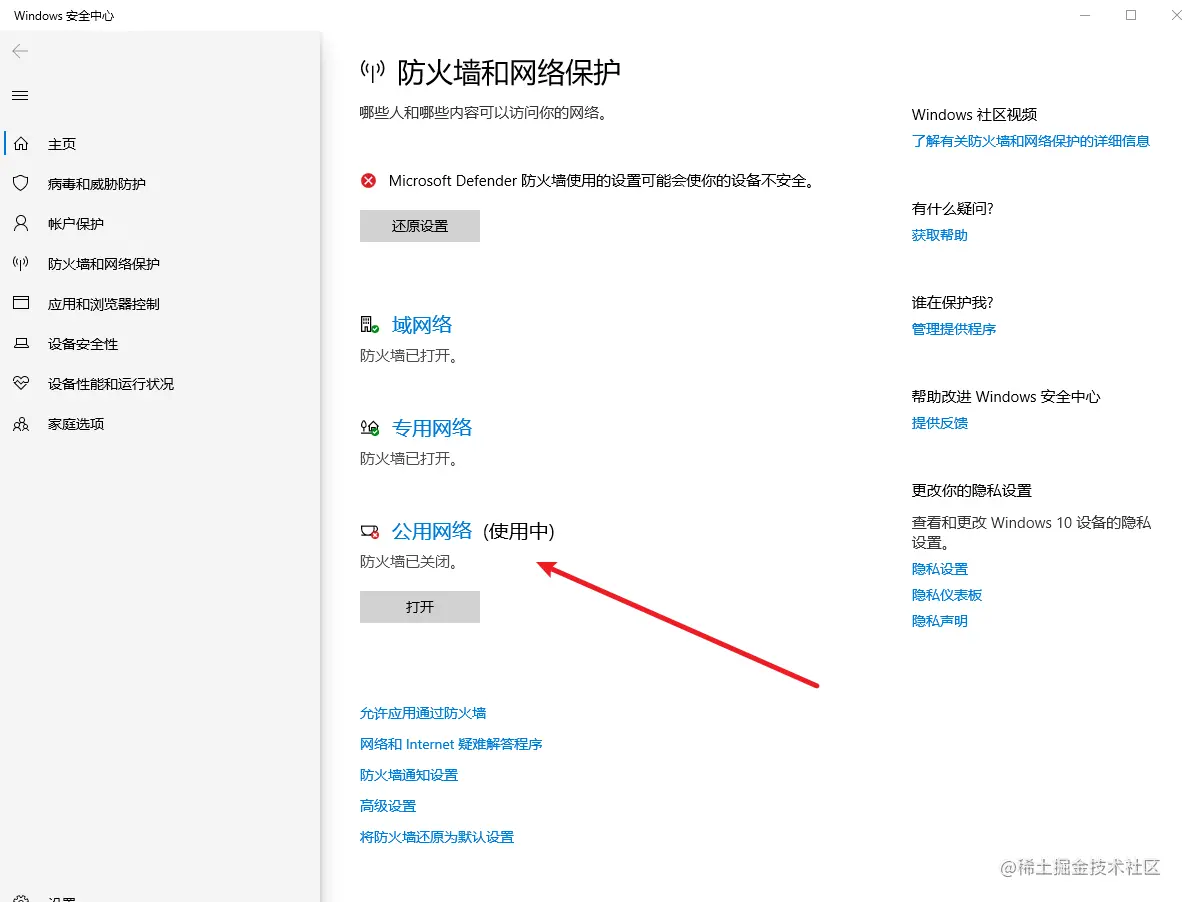Click the 获取帮助 link
Image resolution: width=1185 pixels, height=902 pixels.
pyautogui.click(x=939, y=235)
